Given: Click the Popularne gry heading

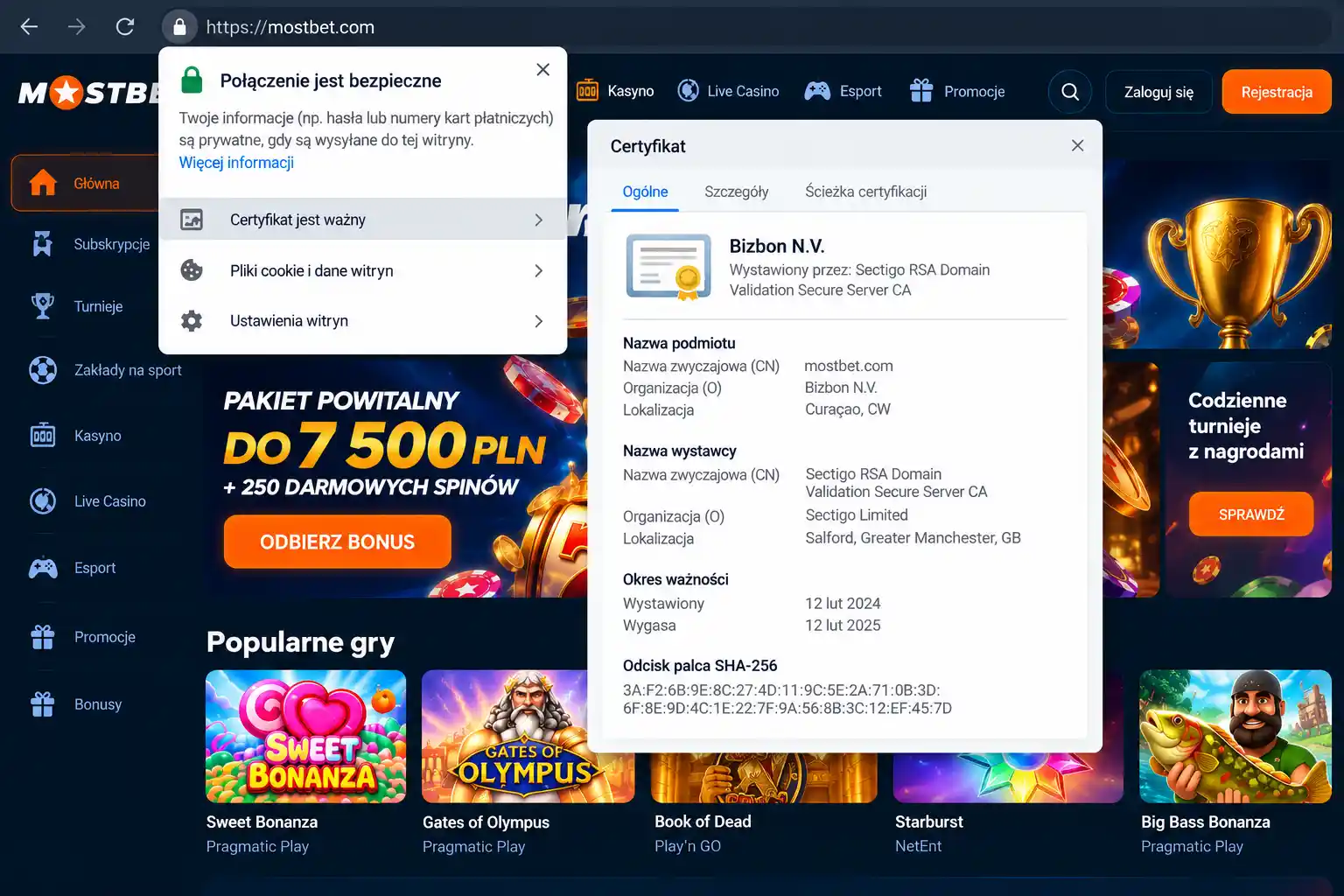Looking at the screenshot, I should tap(300, 642).
